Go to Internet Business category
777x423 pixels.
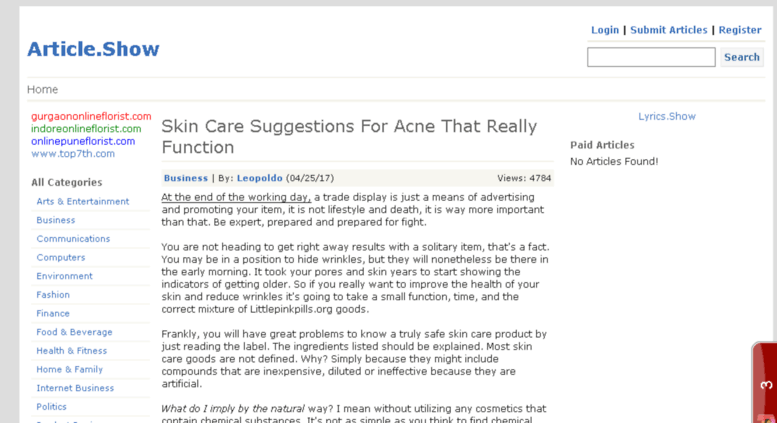pyautogui.click(x=75, y=388)
